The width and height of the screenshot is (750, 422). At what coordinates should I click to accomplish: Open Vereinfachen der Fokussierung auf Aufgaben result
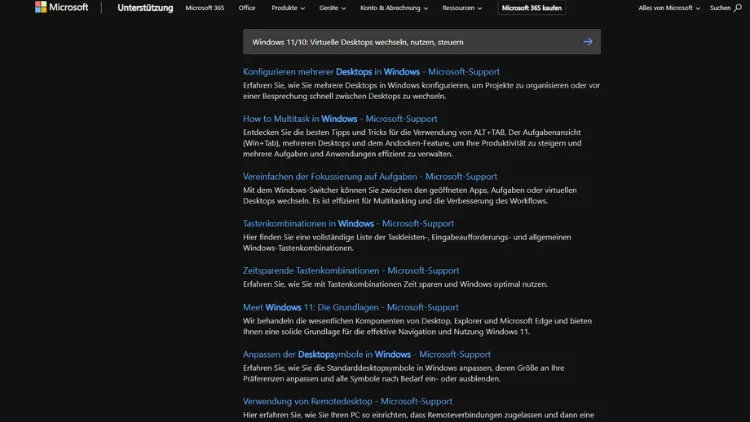pos(370,177)
